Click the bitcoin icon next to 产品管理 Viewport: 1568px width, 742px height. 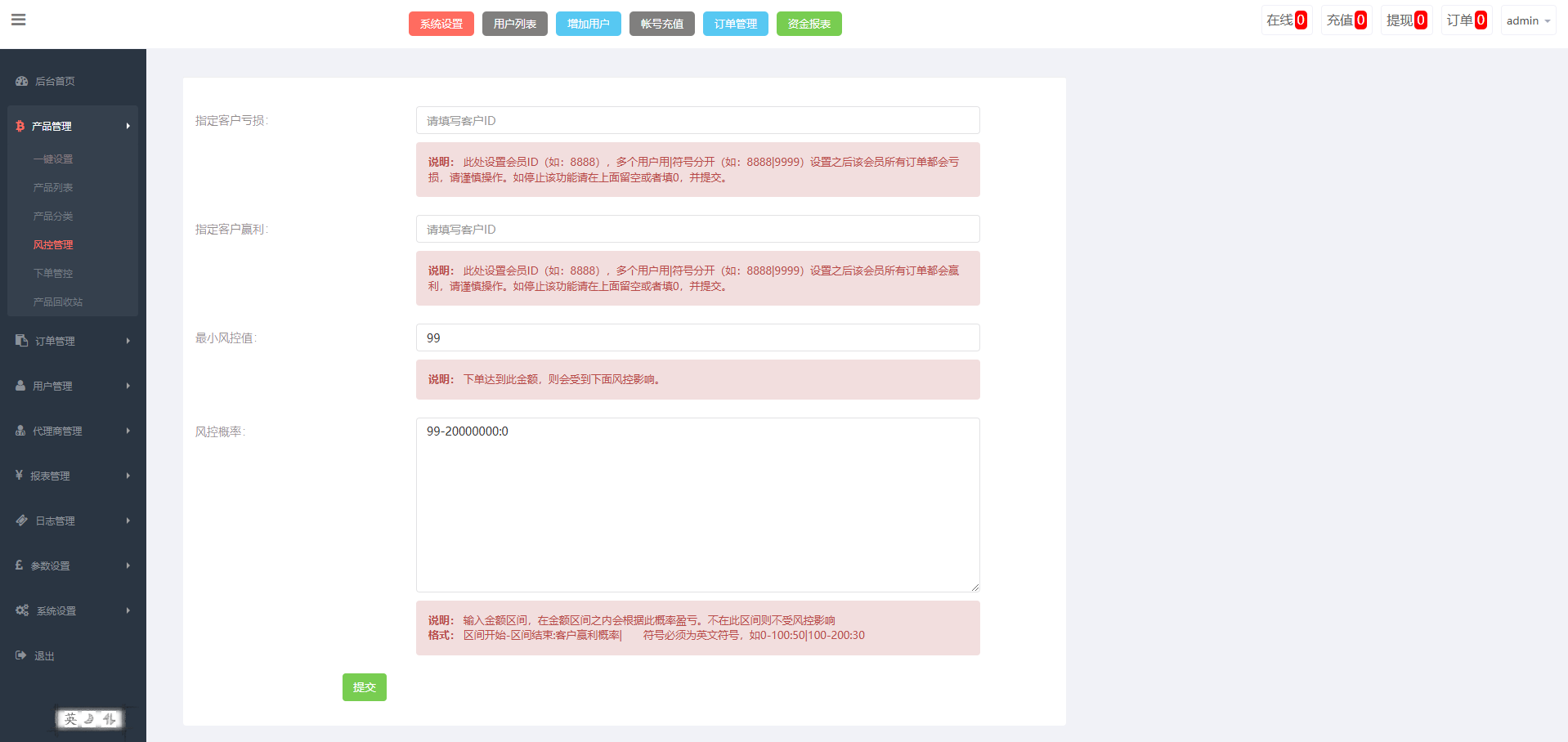click(x=20, y=126)
